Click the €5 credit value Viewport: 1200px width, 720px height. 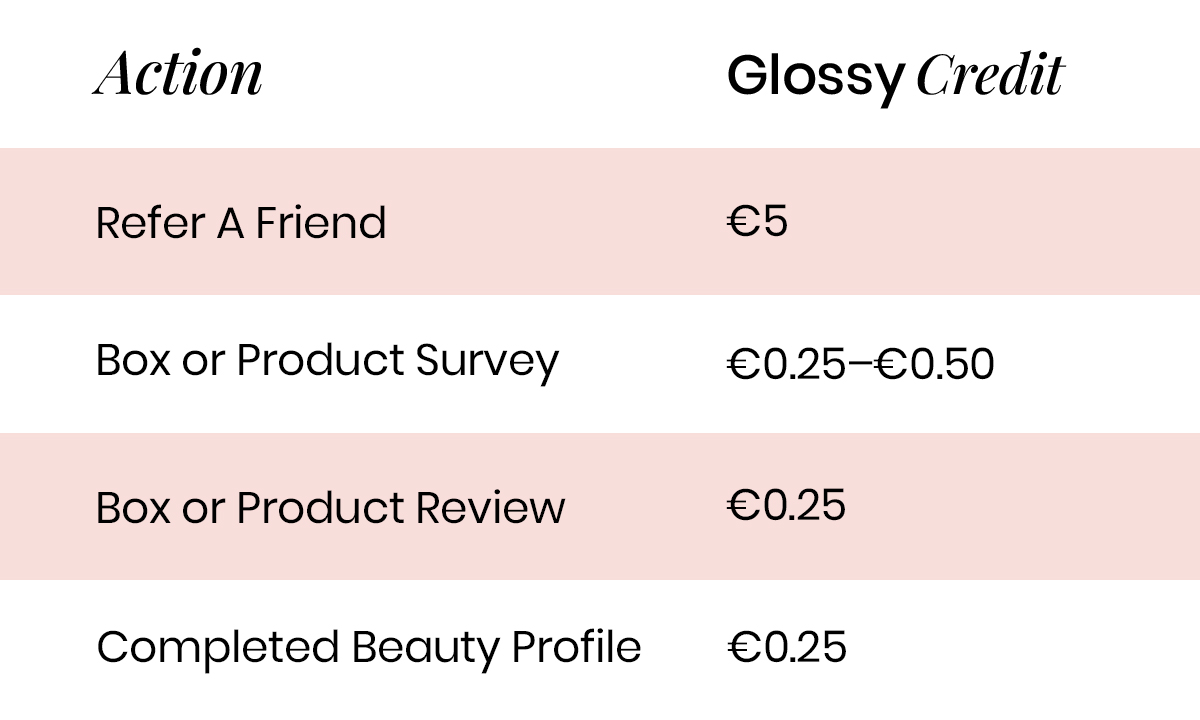pyautogui.click(x=758, y=222)
